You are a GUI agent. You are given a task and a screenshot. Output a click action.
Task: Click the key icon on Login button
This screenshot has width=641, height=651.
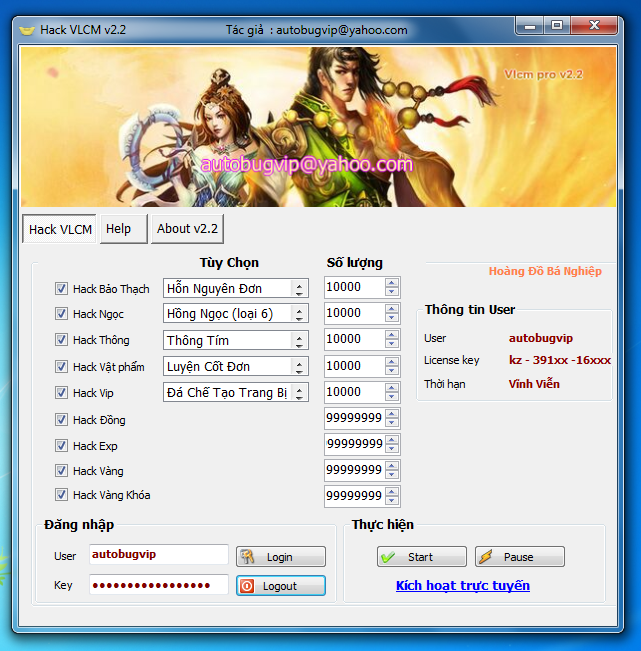pos(247,556)
